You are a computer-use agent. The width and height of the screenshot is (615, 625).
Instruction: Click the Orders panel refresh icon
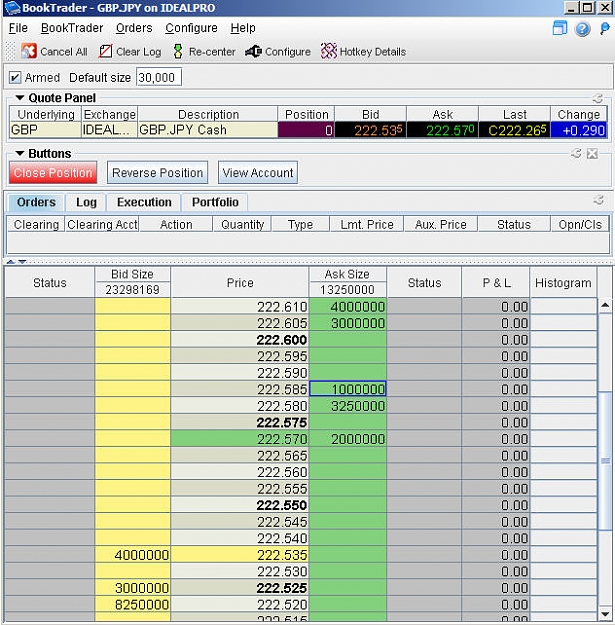point(598,200)
